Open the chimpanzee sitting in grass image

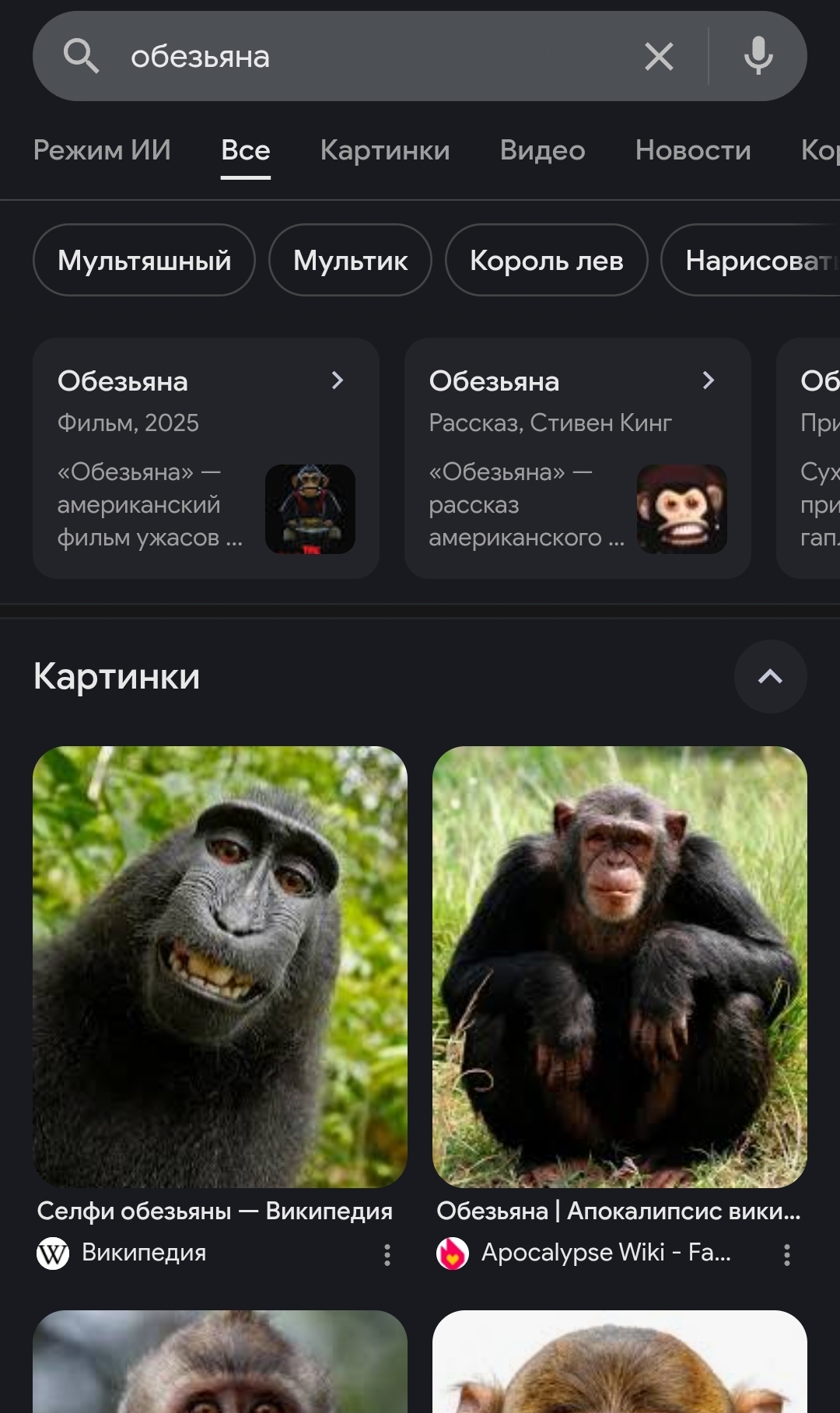(620, 967)
